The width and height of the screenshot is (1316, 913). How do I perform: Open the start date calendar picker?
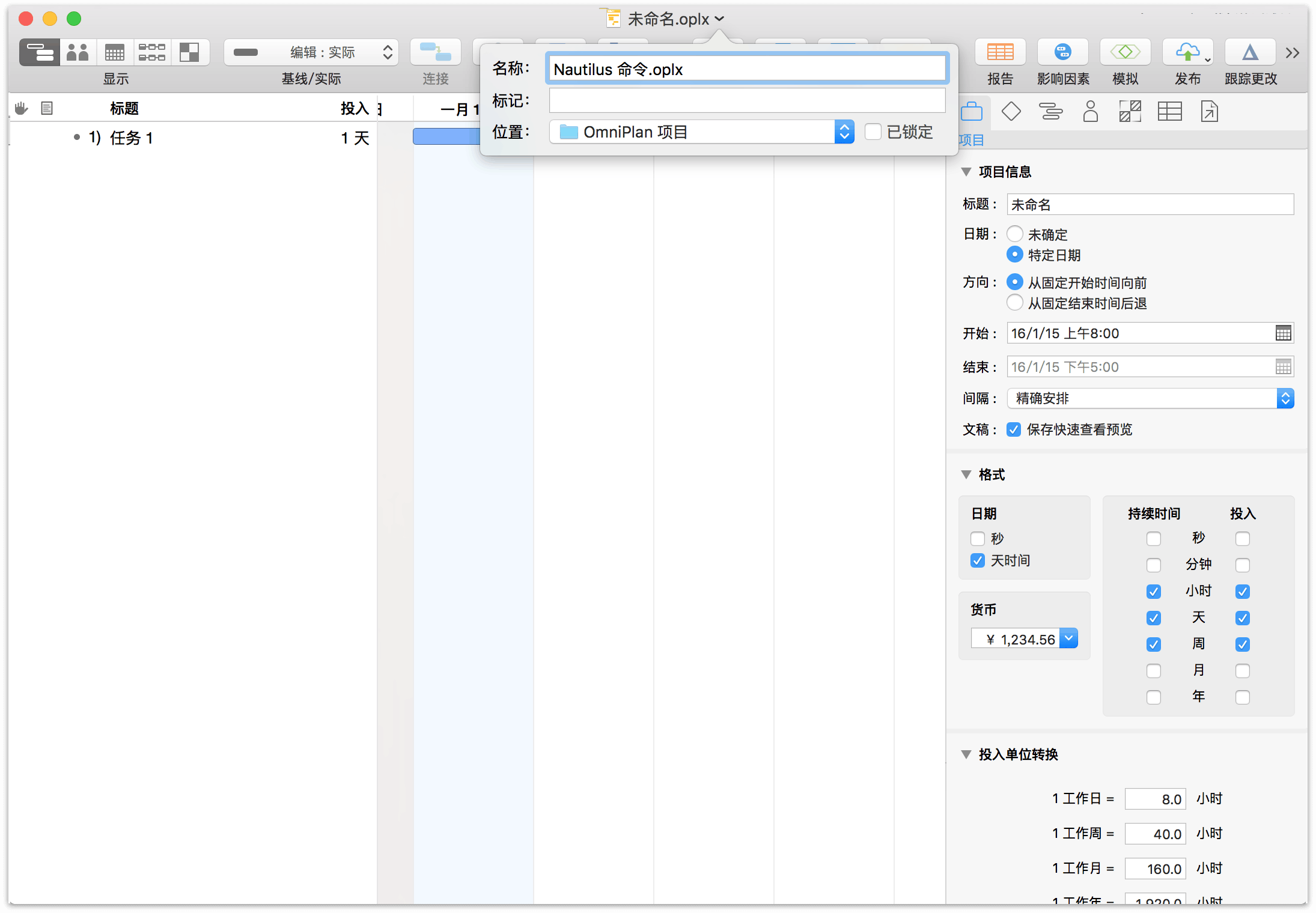[x=1284, y=333]
